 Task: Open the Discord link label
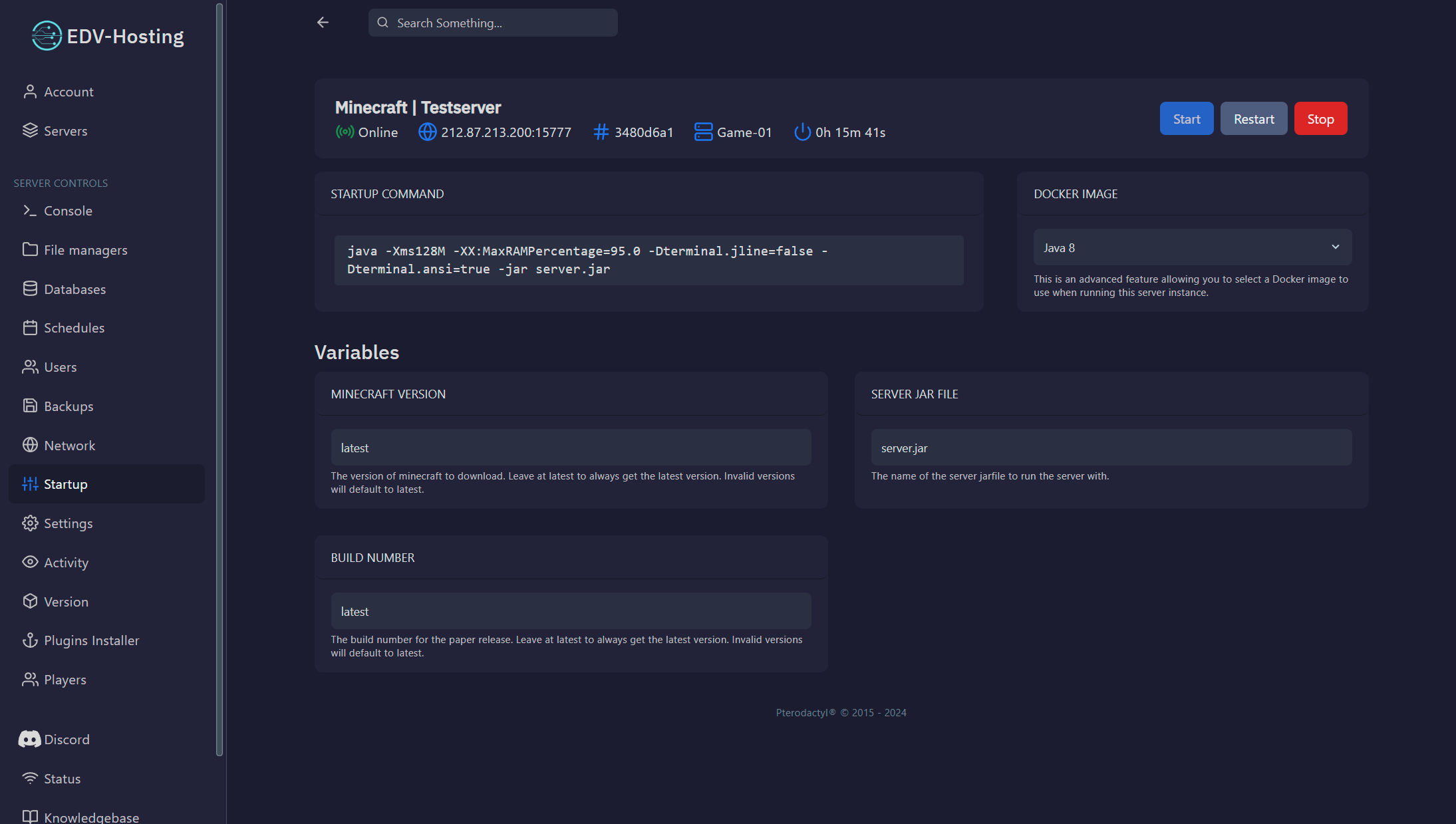(67, 740)
